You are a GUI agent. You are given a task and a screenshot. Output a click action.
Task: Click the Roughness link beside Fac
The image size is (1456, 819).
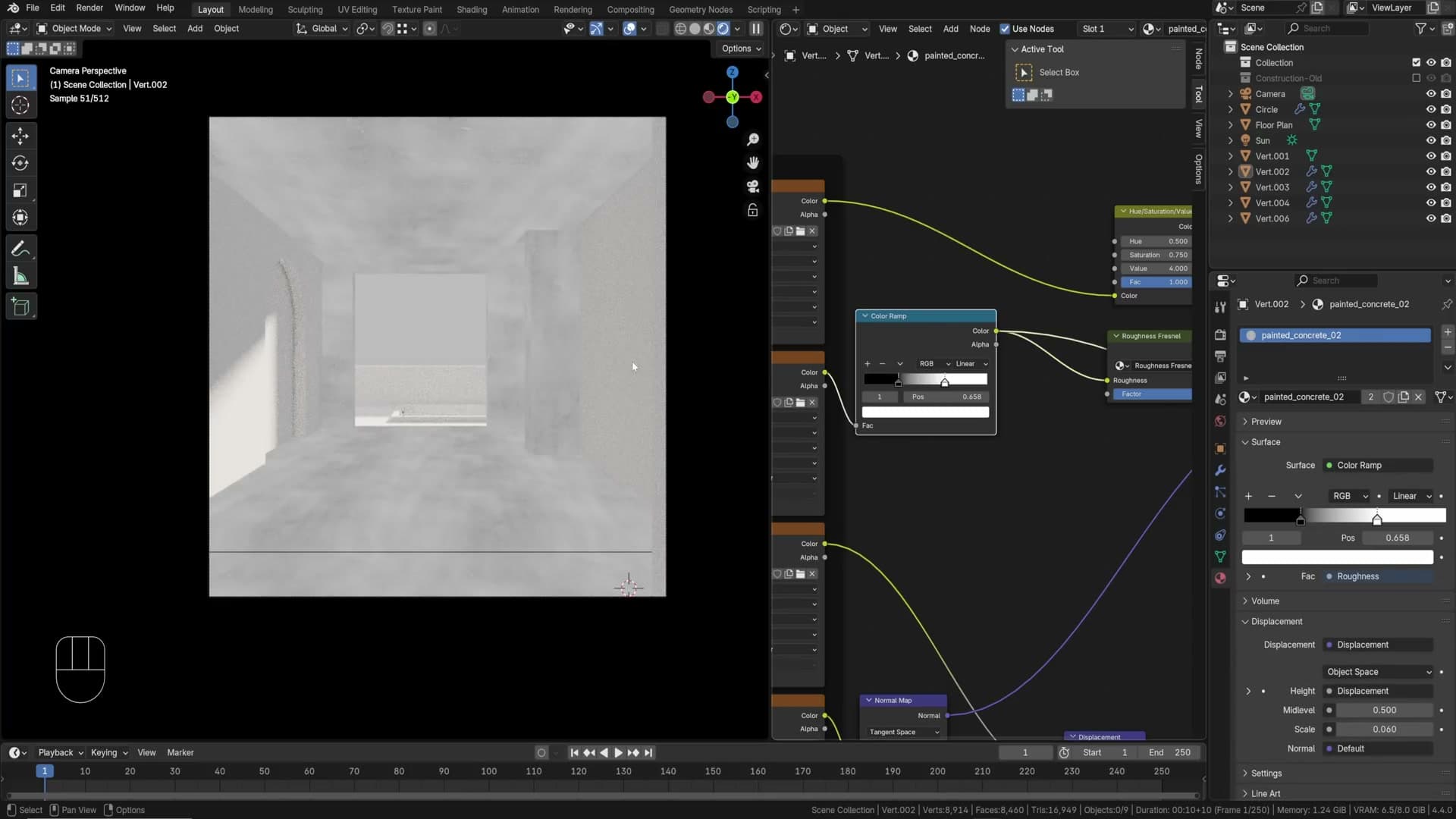point(1378,576)
